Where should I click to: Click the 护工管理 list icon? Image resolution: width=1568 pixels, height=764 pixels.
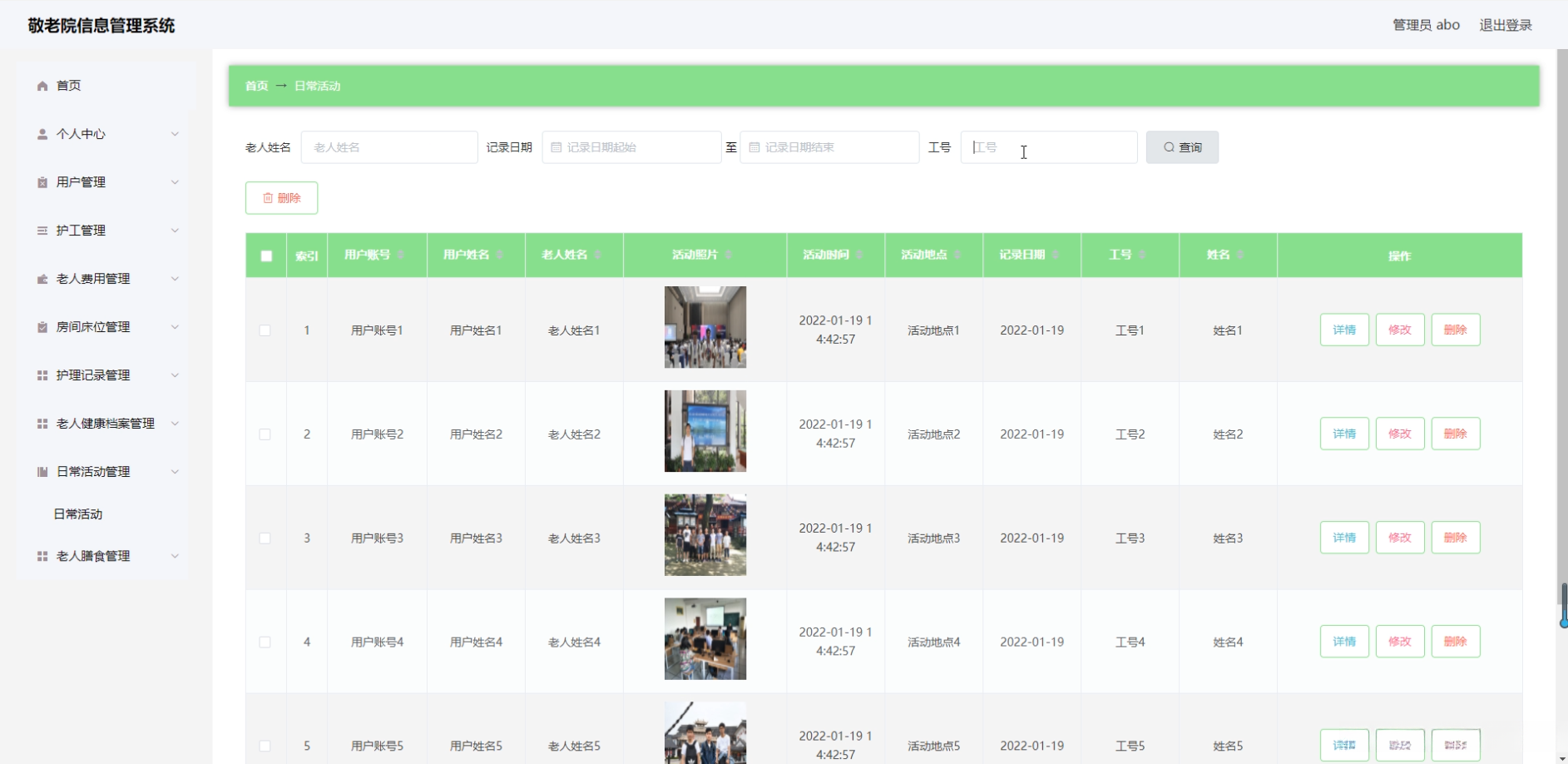click(42, 231)
